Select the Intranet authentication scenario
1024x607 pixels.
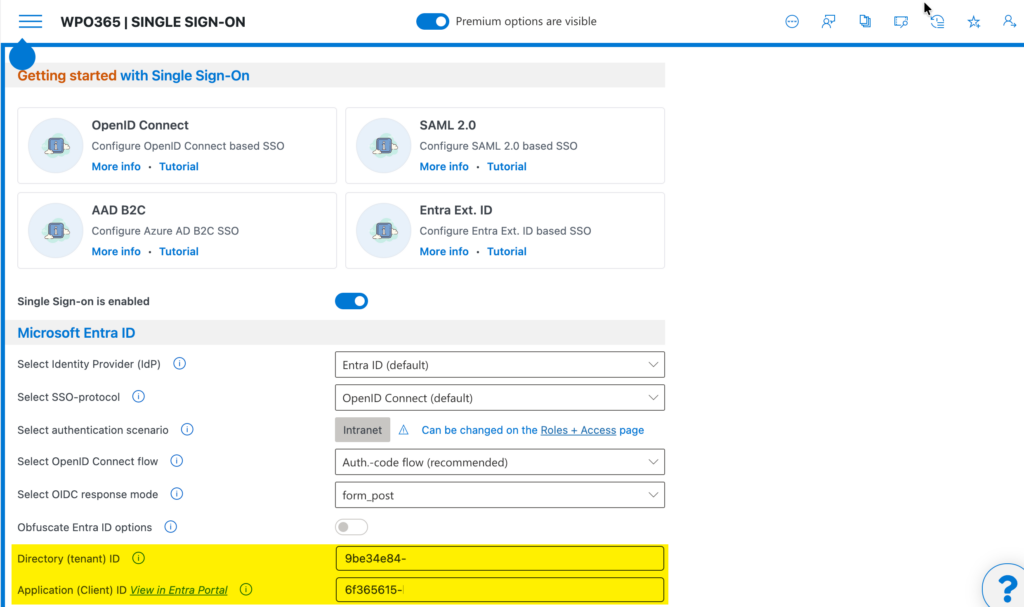coord(362,429)
